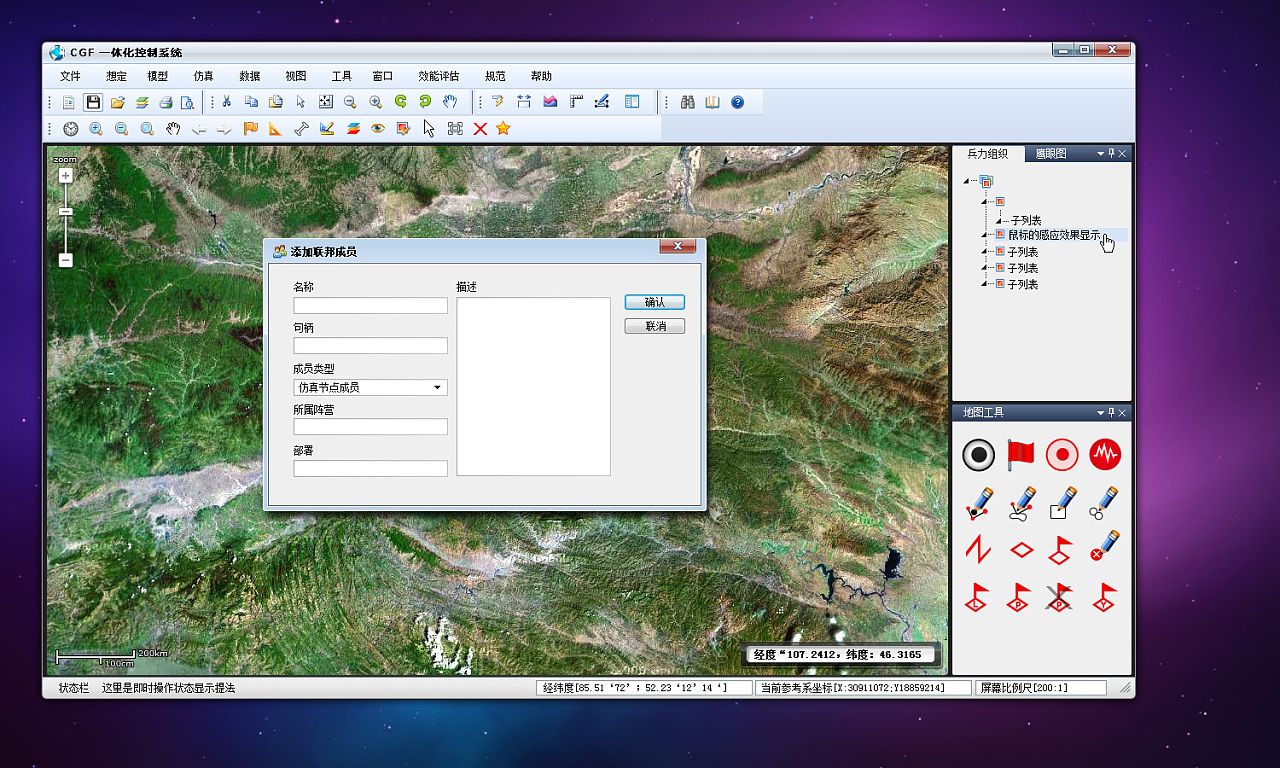
Task: Open the 效能评估 menu
Action: click(x=439, y=76)
